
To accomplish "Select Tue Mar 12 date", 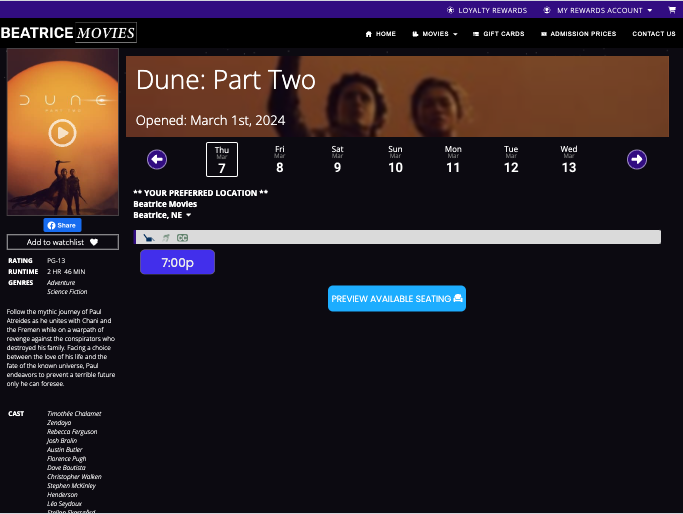I will click(x=511, y=159).
